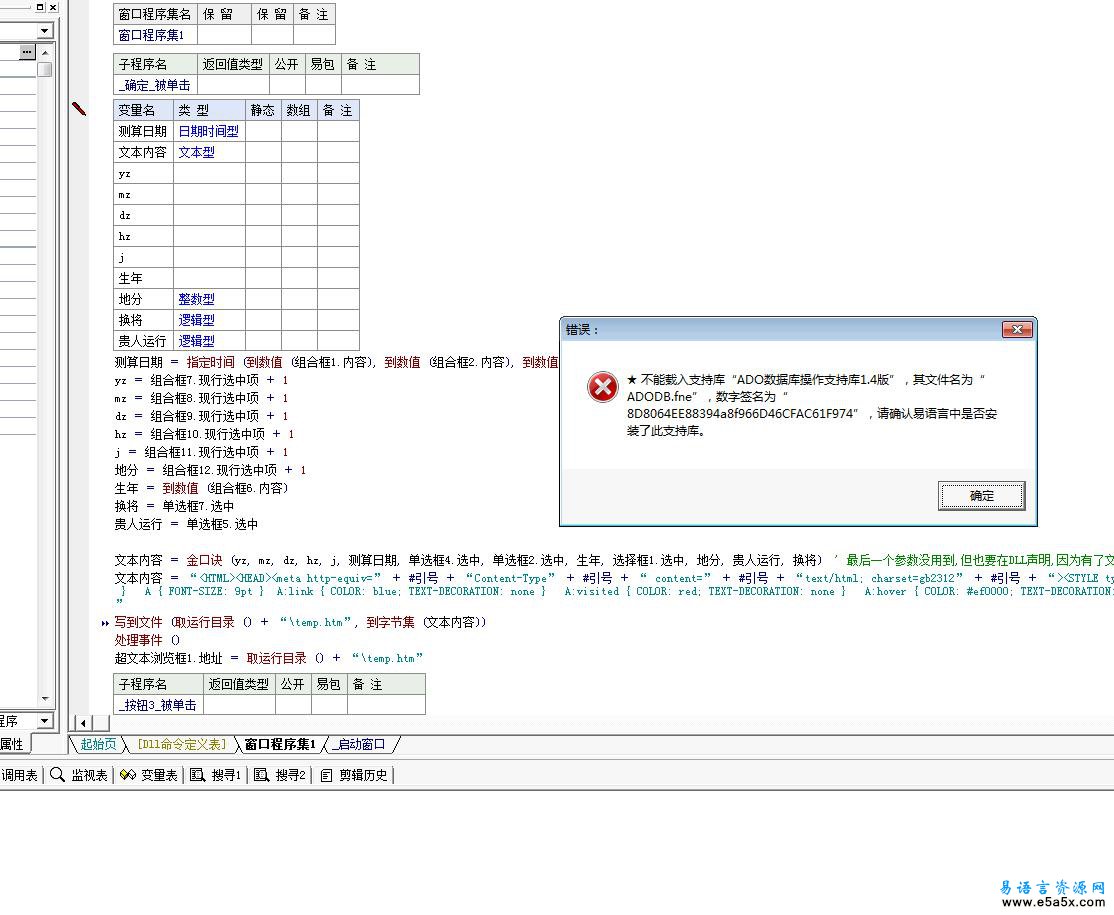The height and width of the screenshot is (915, 1114).
Task: Toggle 静态 cell for 测算日期 variable
Action: (263, 131)
